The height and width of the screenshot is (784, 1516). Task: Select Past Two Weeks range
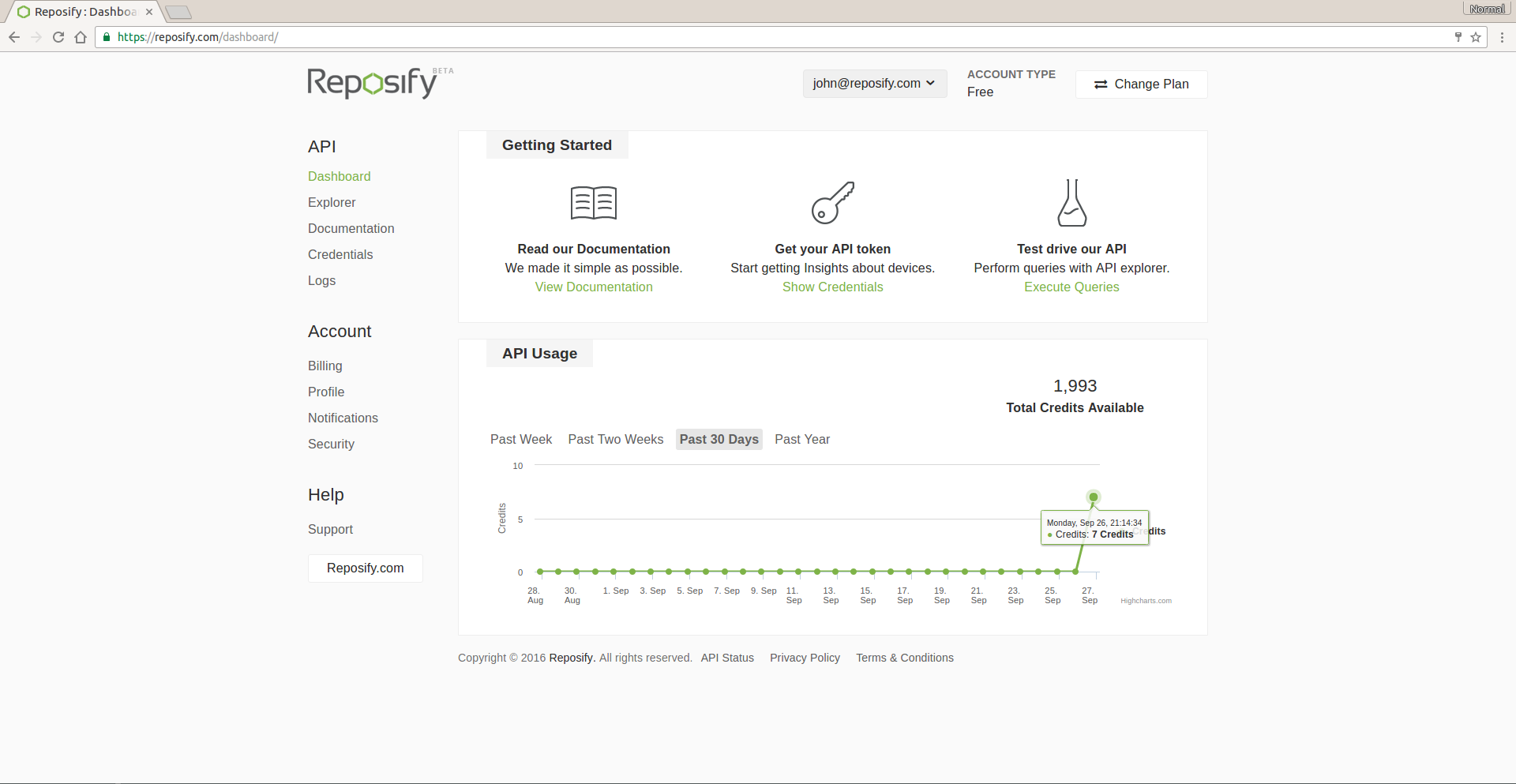click(x=615, y=440)
